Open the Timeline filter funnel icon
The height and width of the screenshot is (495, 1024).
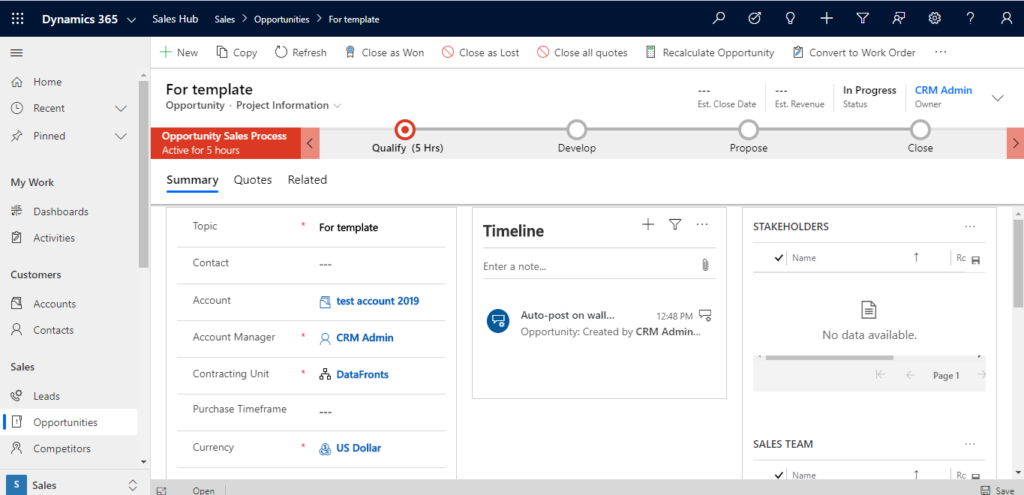[x=675, y=225]
